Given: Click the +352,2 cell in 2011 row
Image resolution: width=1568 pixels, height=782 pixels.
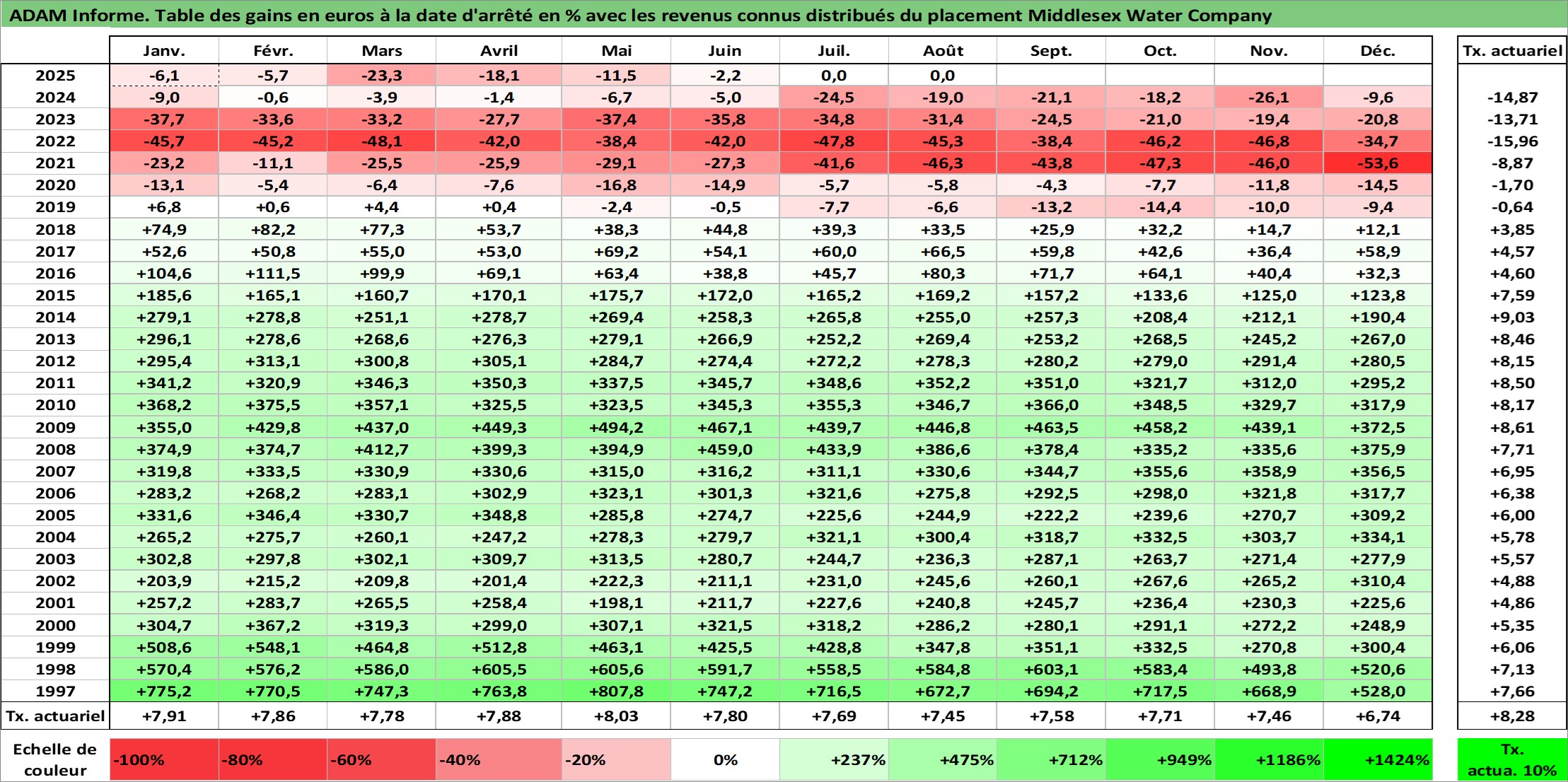Looking at the screenshot, I should click(943, 383).
